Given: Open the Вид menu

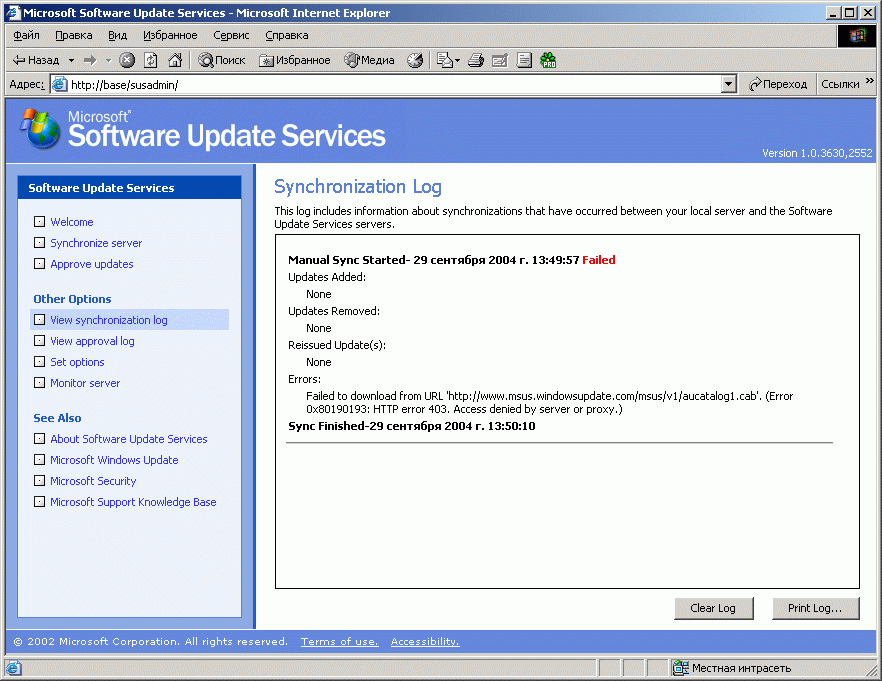Looking at the screenshot, I should pos(118,35).
